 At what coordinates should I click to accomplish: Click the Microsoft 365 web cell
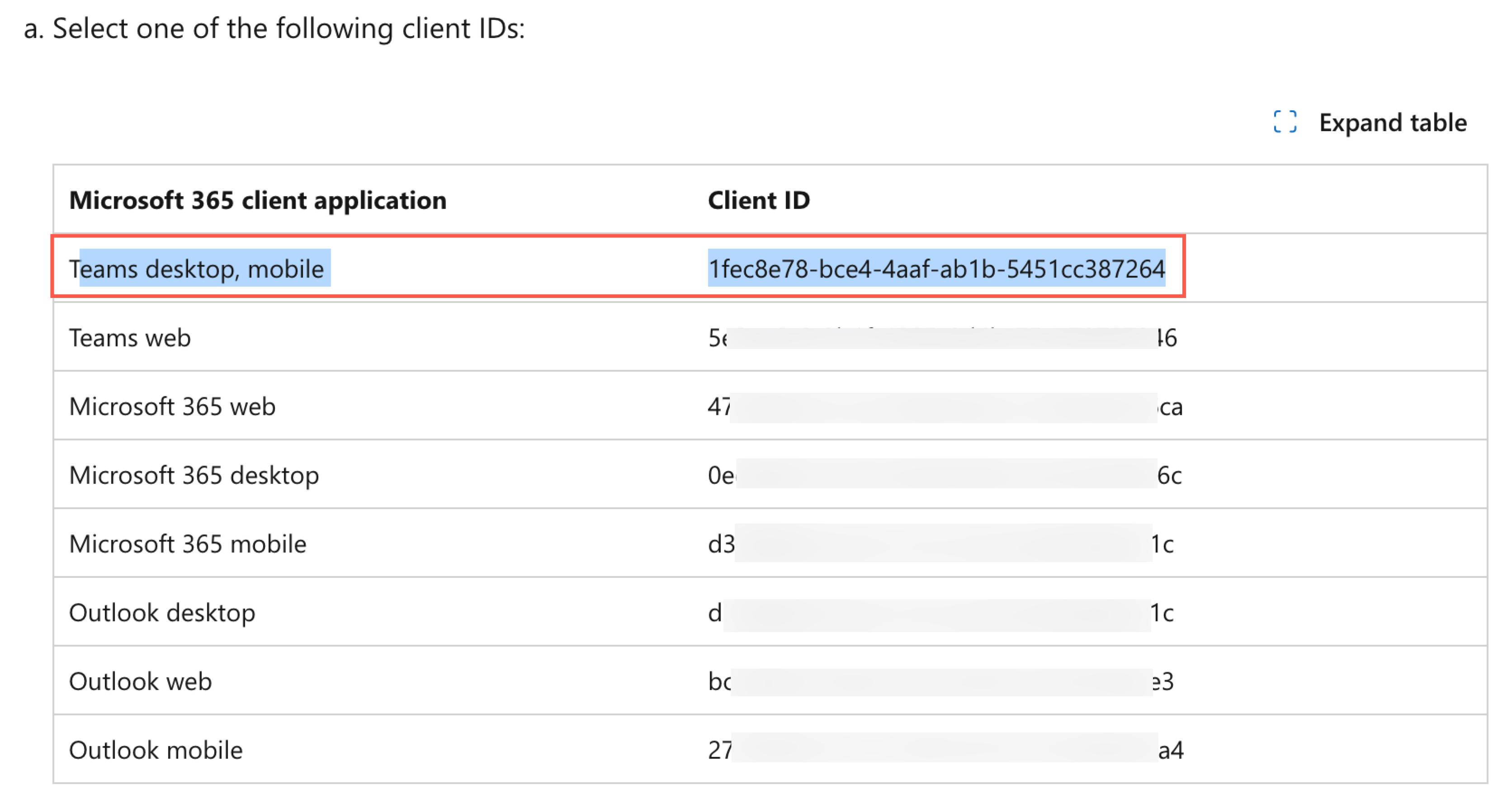pyautogui.click(x=172, y=406)
